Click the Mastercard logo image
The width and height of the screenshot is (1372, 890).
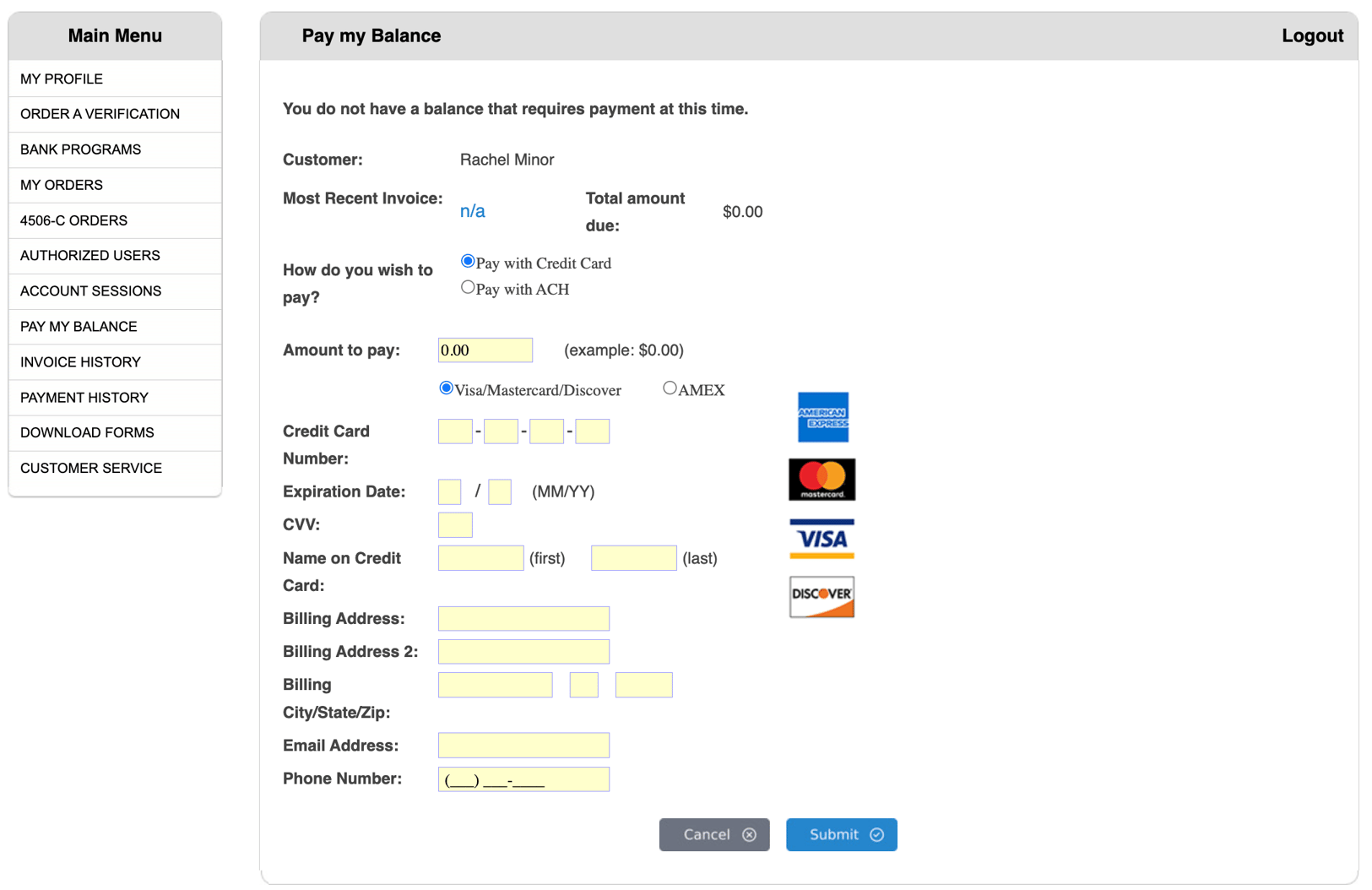[821, 479]
